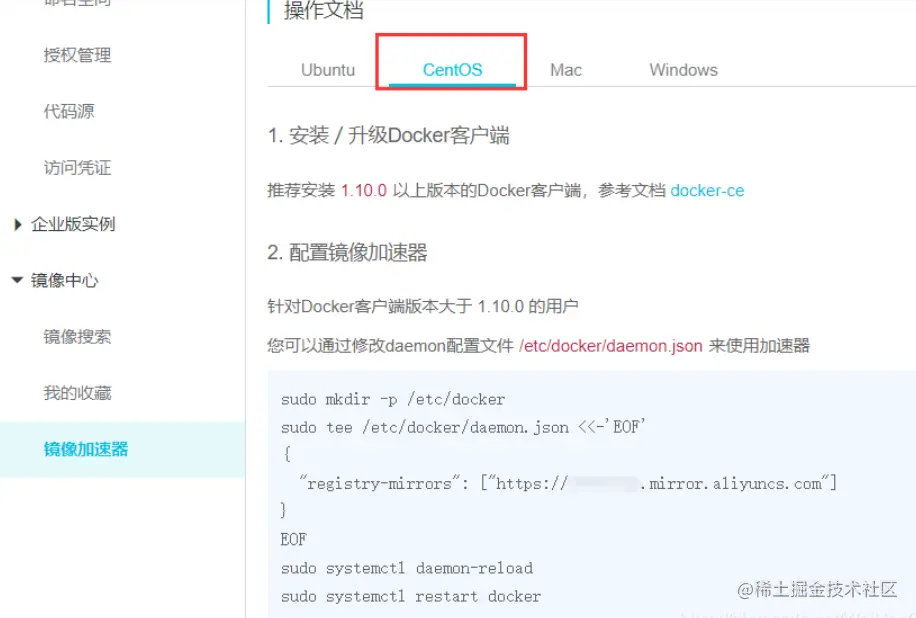Viewport: 916px width, 618px height.
Task: Open the Windows instructions tab
Action: click(682, 69)
